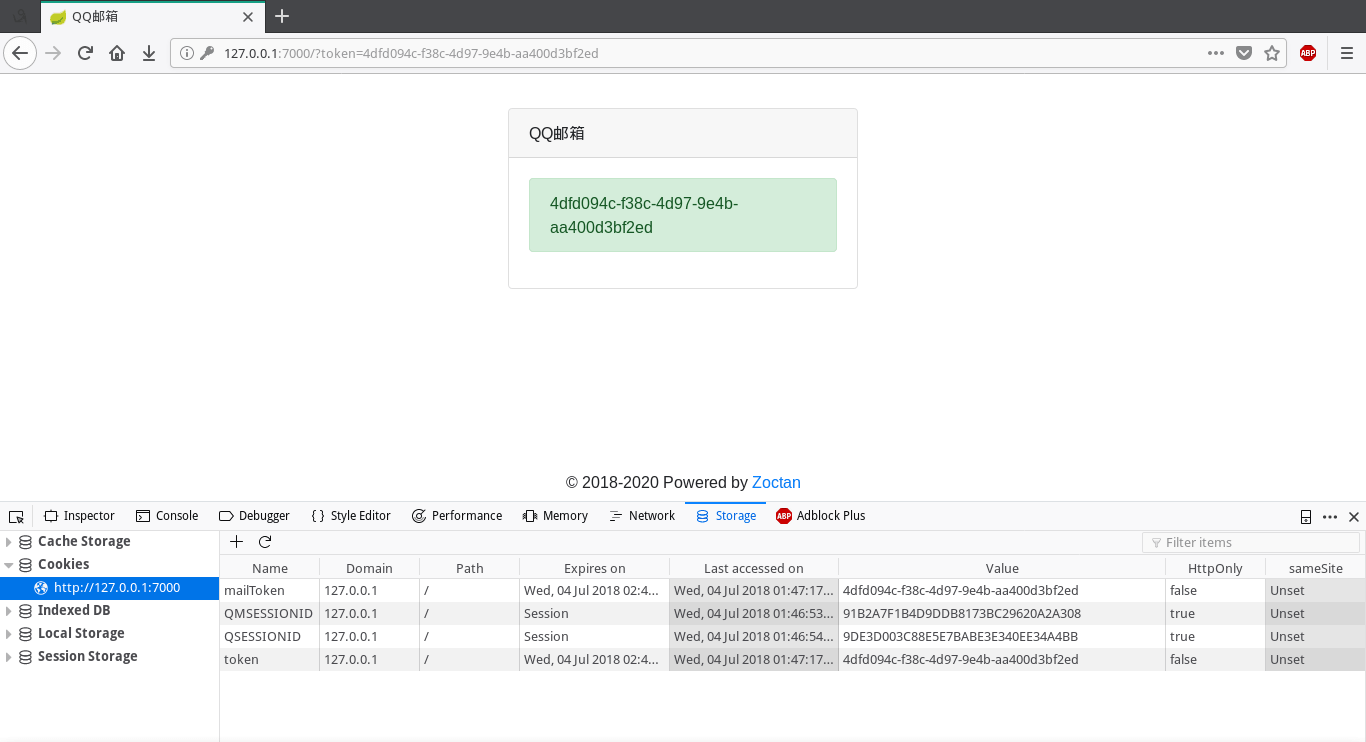This screenshot has width=1366, height=742.
Task: Go to the browser home page icon
Action: coord(117,53)
